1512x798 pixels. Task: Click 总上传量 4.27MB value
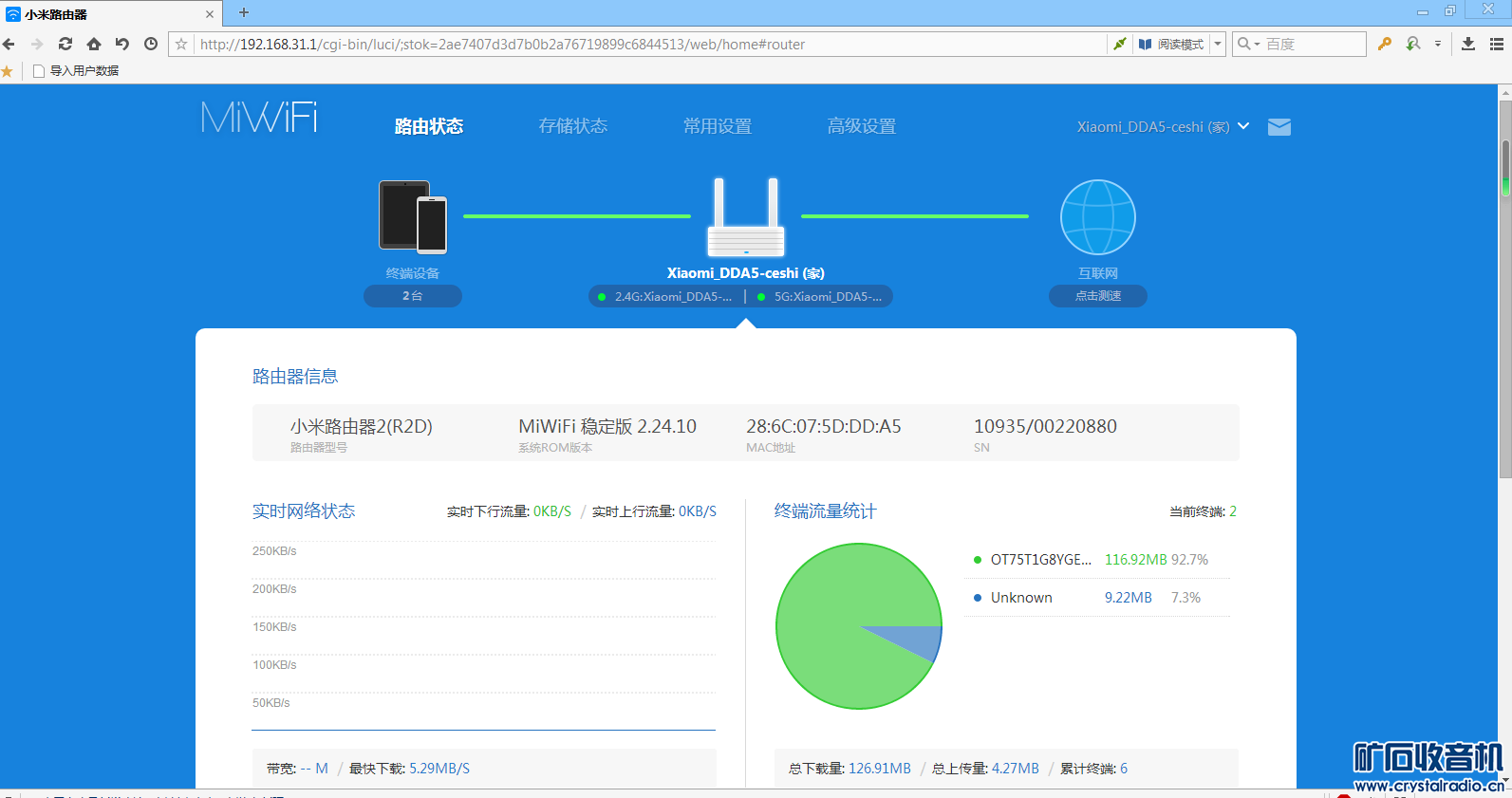1016,769
